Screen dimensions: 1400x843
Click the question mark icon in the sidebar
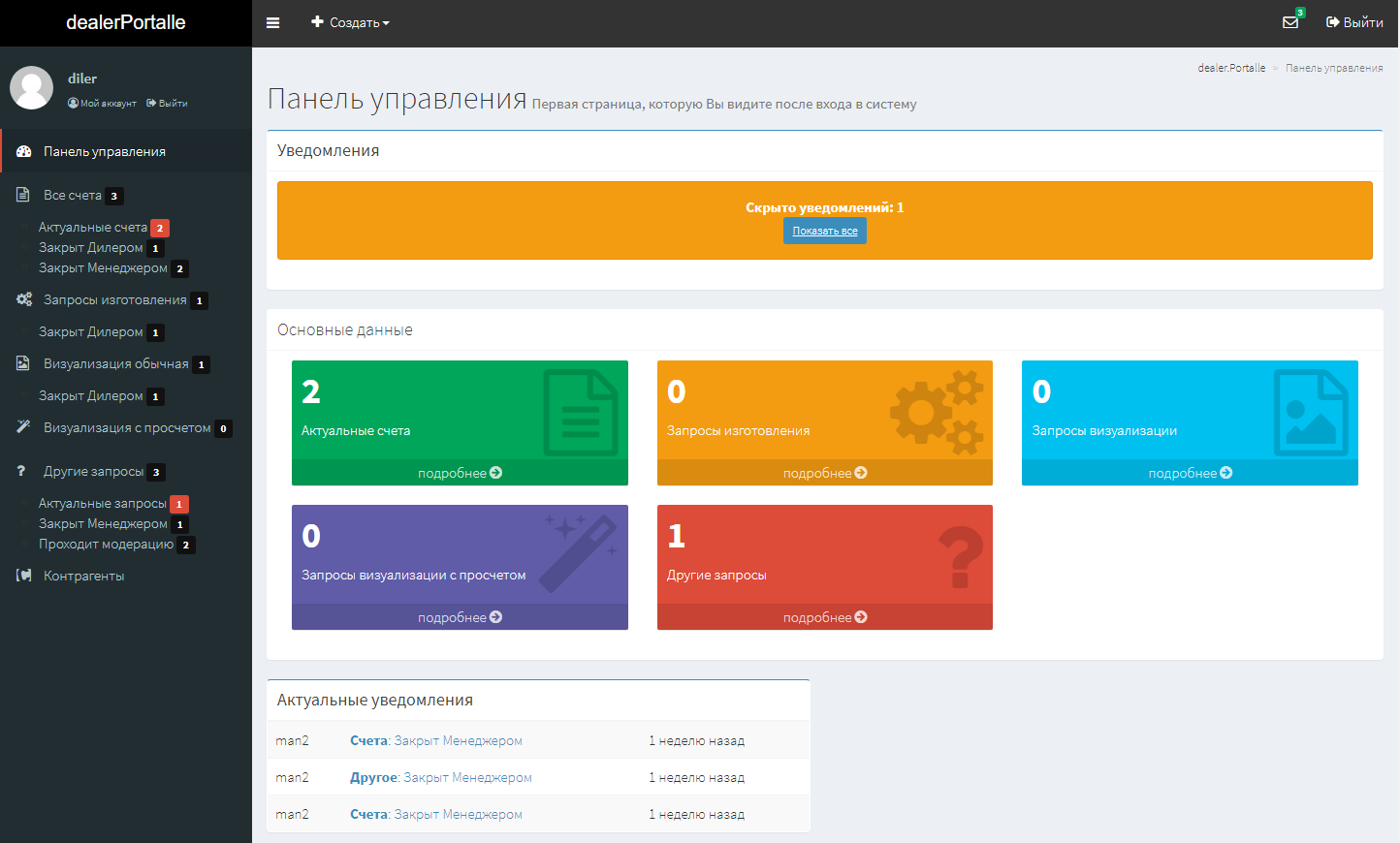point(21,471)
